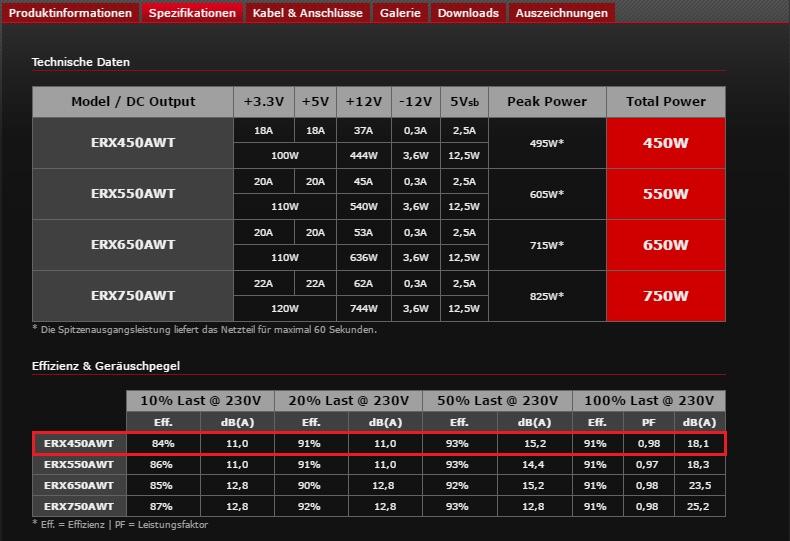Select ERX450AWT in the efficiency table

(79, 444)
